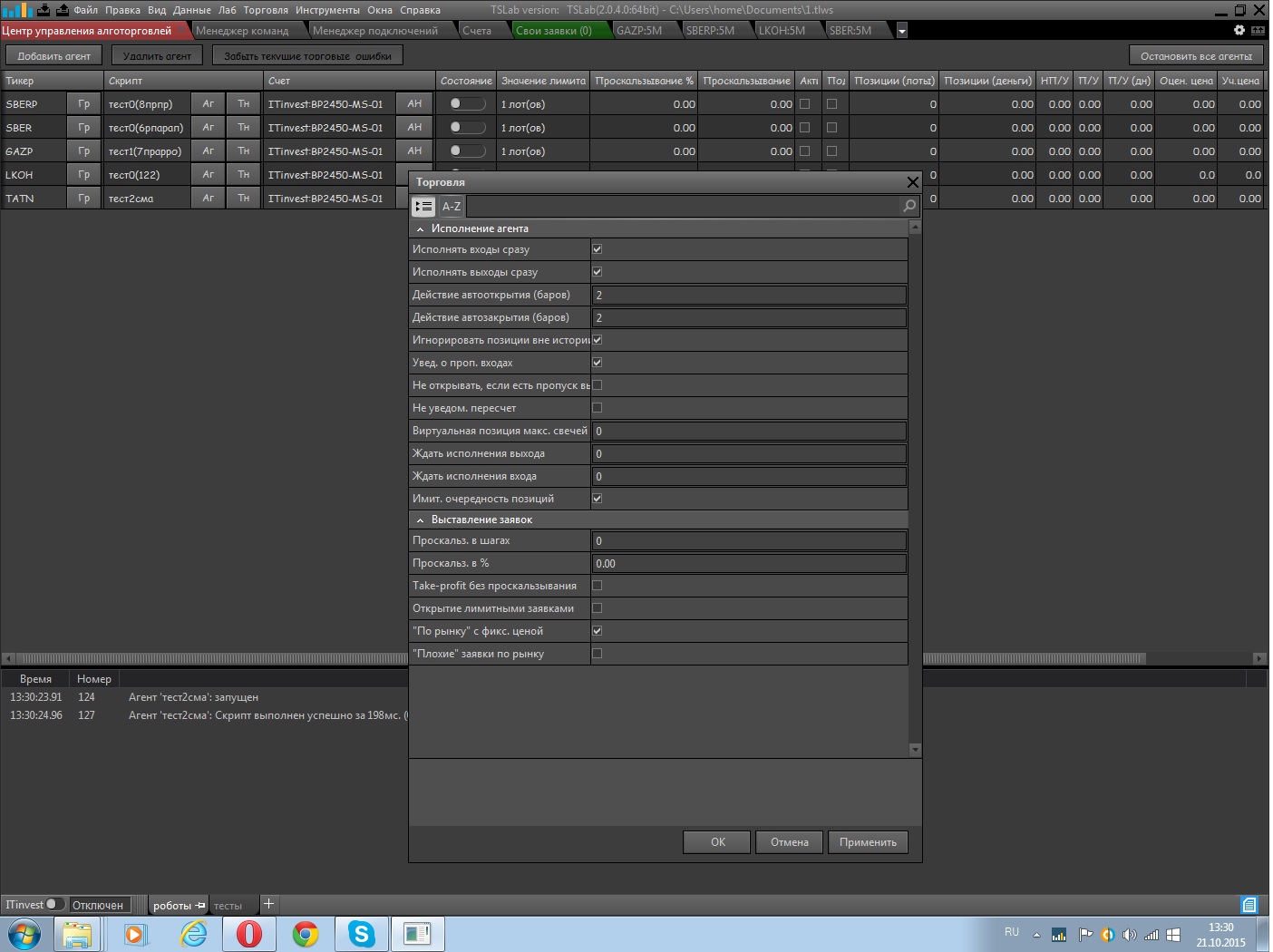
Task: Click the АН button in the GAZP row
Action: click(414, 151)
